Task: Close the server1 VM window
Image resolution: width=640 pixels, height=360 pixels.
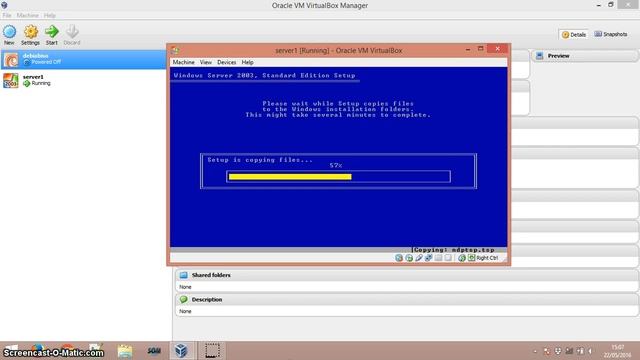Action: point(498,49)
